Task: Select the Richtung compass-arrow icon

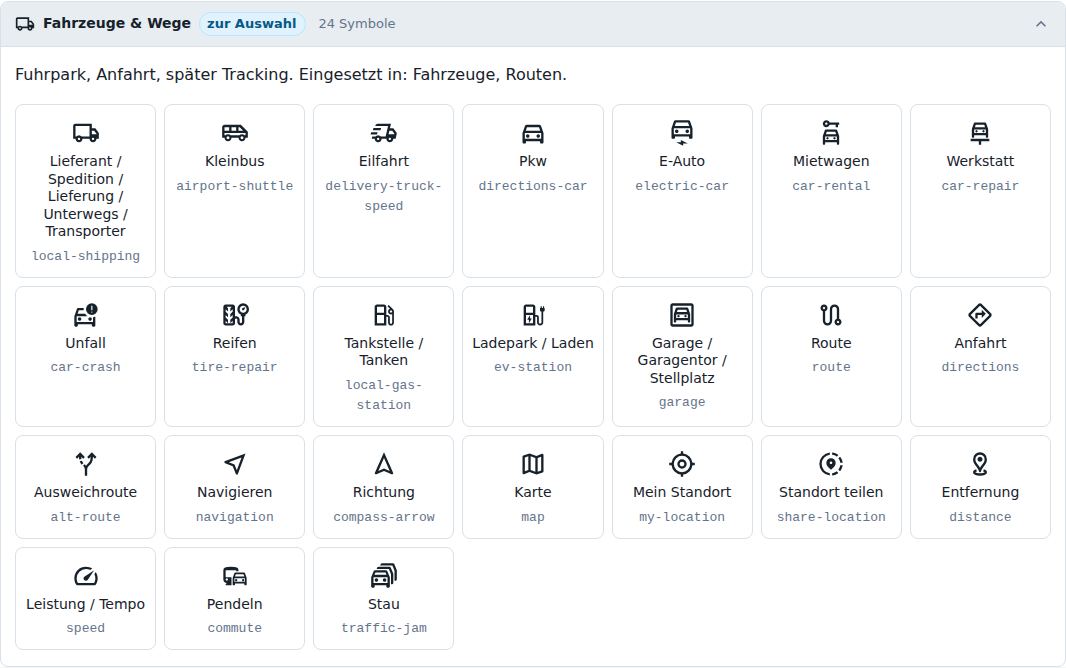Action: pyautogui.click(x=383, y=463)
